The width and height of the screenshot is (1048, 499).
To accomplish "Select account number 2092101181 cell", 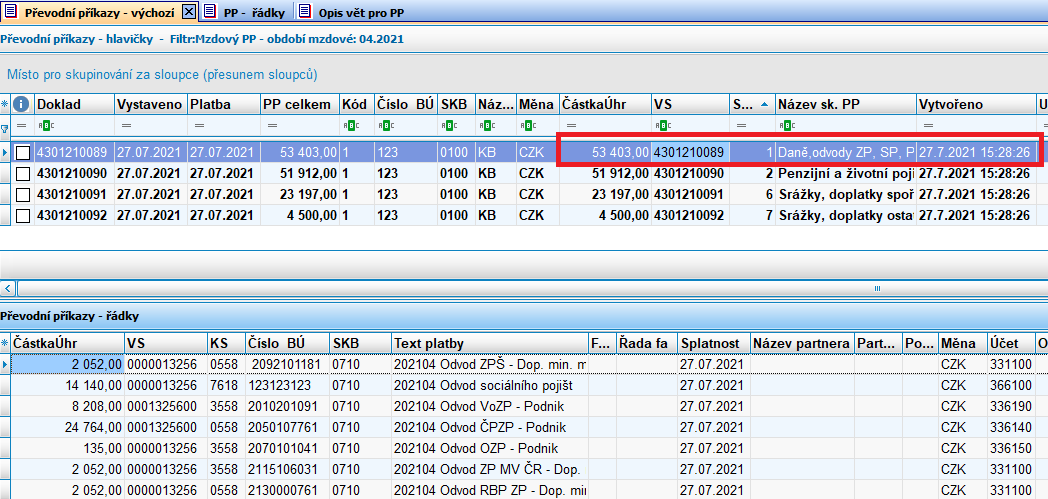I will pyautogui.click(x=287, y=364).
